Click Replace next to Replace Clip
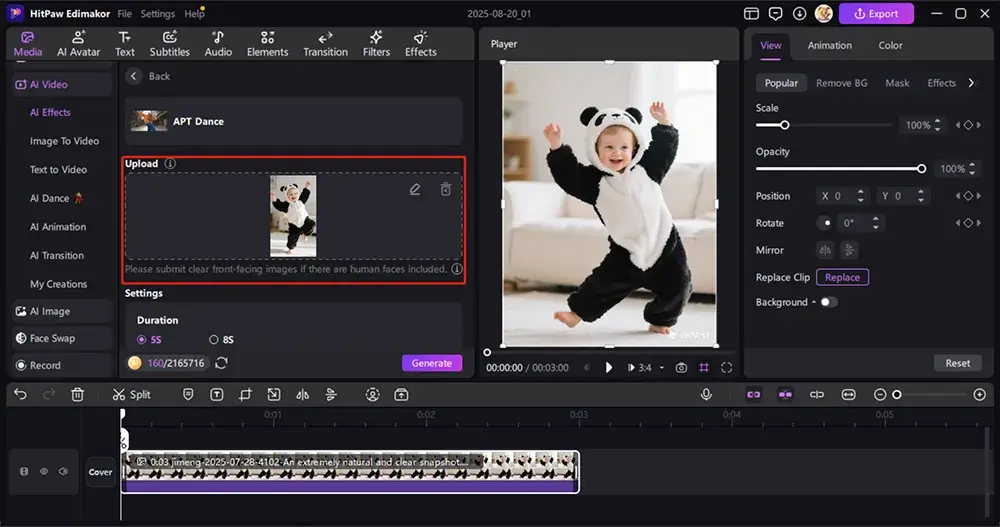This screenshot has width=1000, height=527. tap(842, 277)
